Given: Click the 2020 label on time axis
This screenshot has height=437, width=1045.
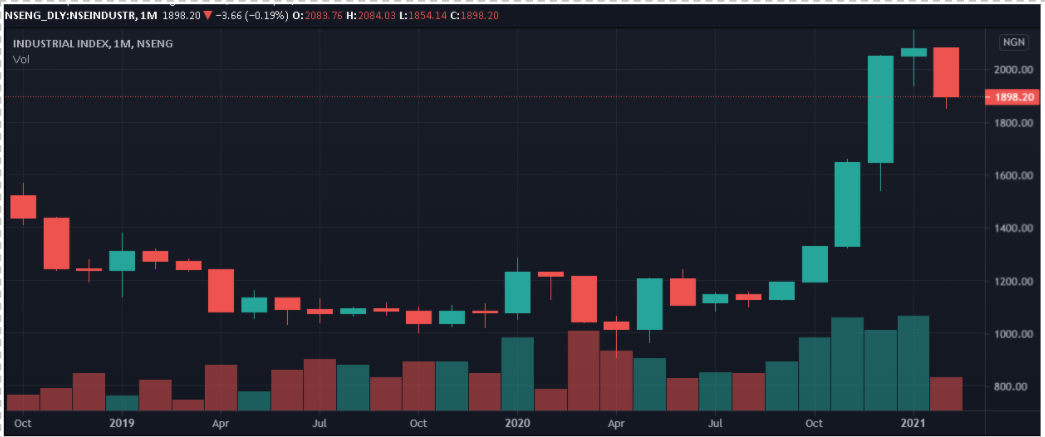Looking at the screenshot, I should (x=517, y=424).
